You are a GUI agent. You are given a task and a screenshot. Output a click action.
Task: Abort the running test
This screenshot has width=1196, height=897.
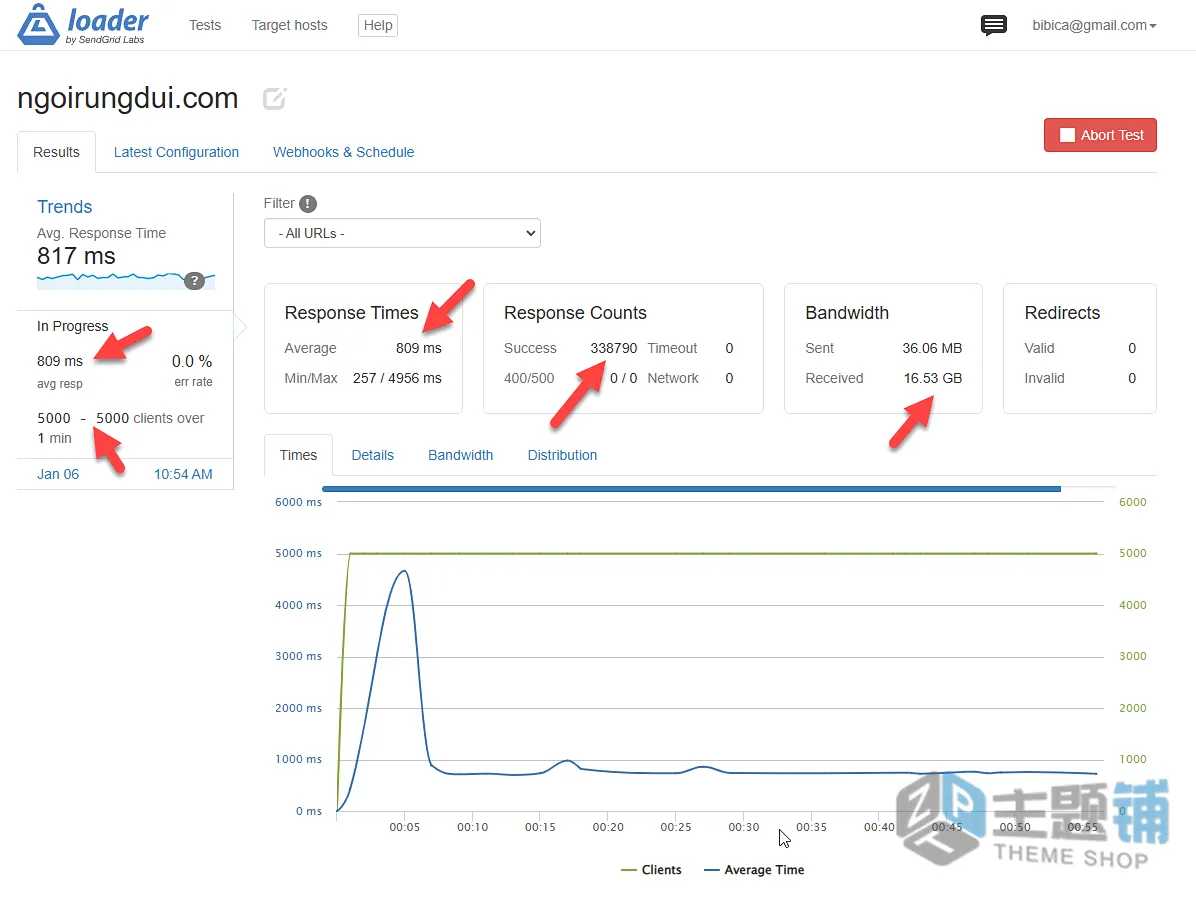1100,135
